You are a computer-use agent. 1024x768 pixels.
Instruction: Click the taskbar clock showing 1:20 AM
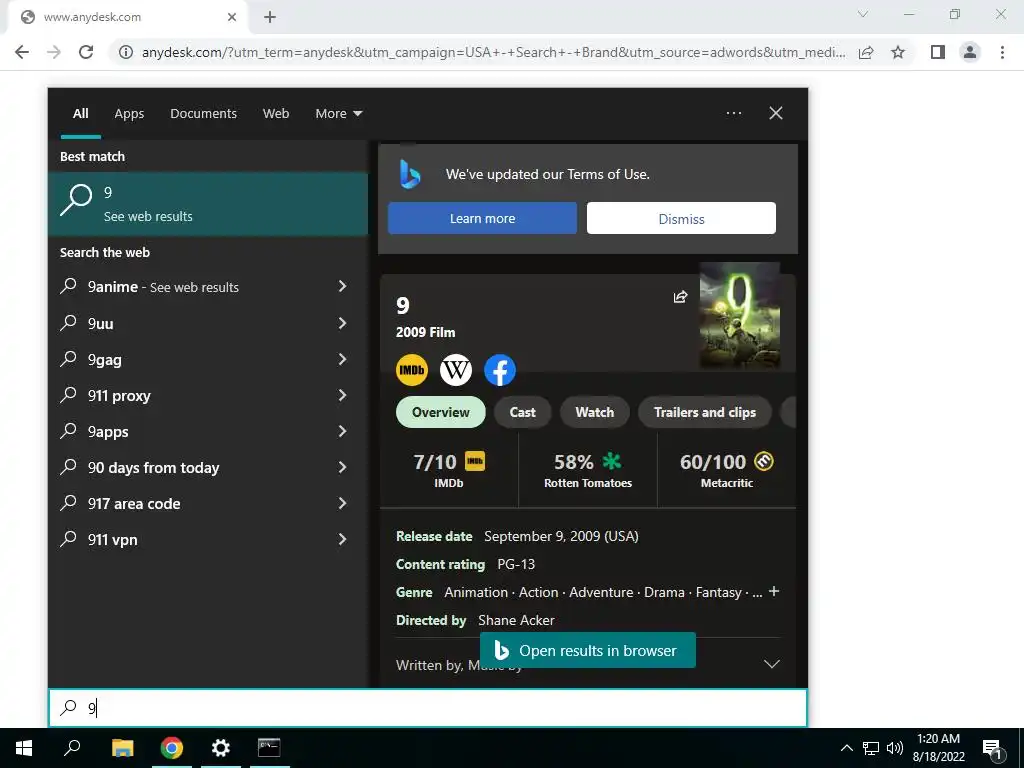click(938, 748)
